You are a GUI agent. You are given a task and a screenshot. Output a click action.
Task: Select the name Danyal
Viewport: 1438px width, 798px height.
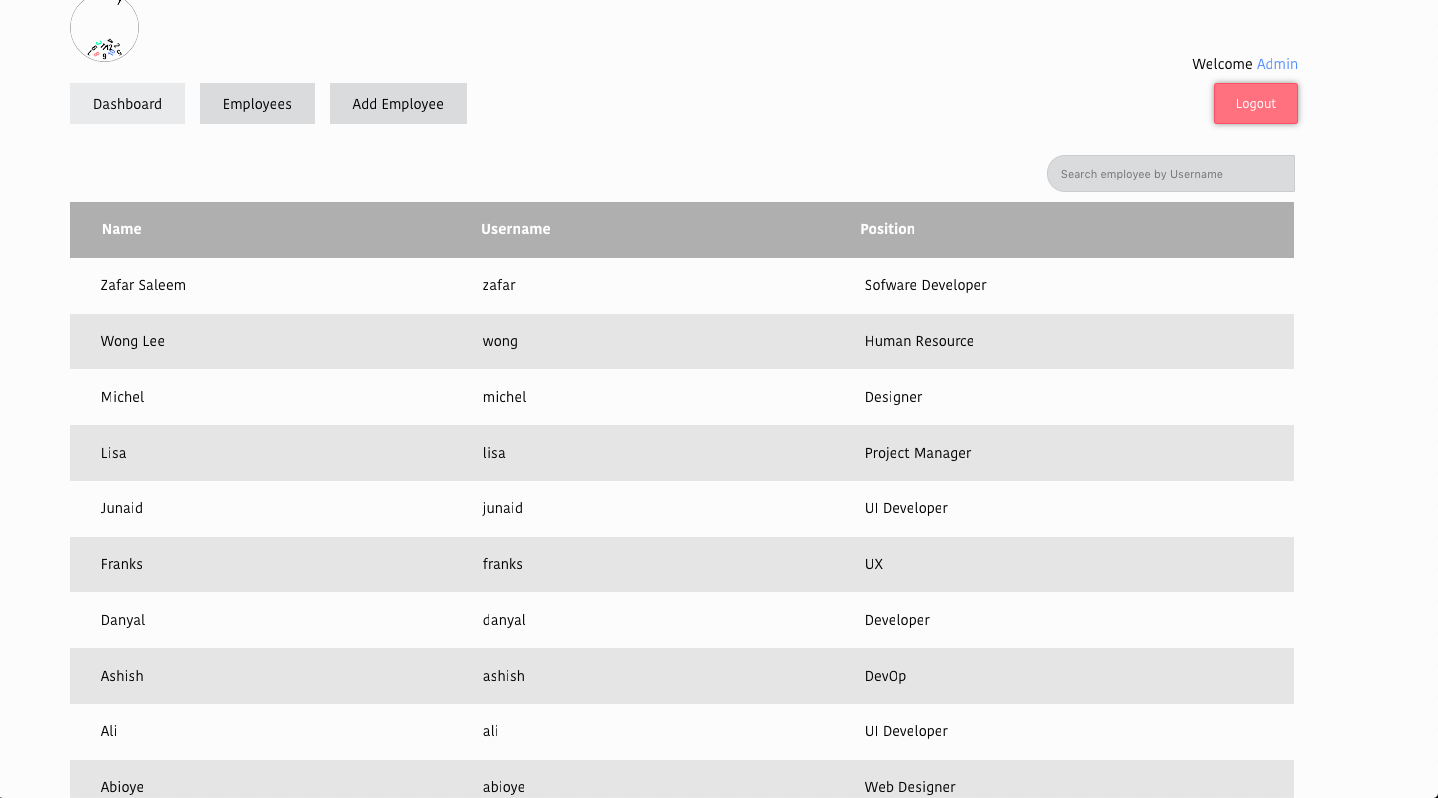click(123, 620)
